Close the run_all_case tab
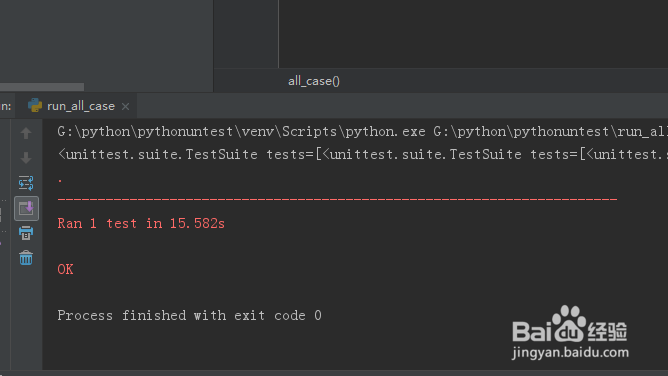Image resolution: width=668 pixels, height=376 pixels. [125, 106]
